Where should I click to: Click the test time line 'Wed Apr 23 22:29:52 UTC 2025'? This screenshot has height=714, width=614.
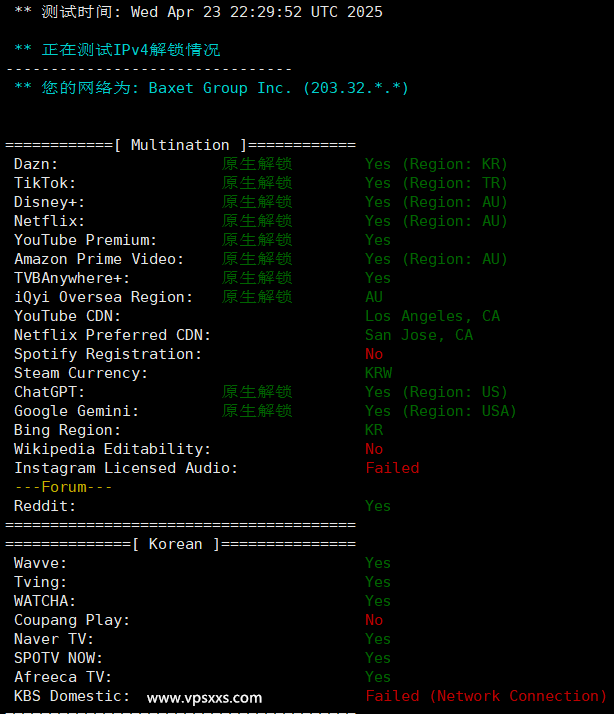[x=256, y=12]
